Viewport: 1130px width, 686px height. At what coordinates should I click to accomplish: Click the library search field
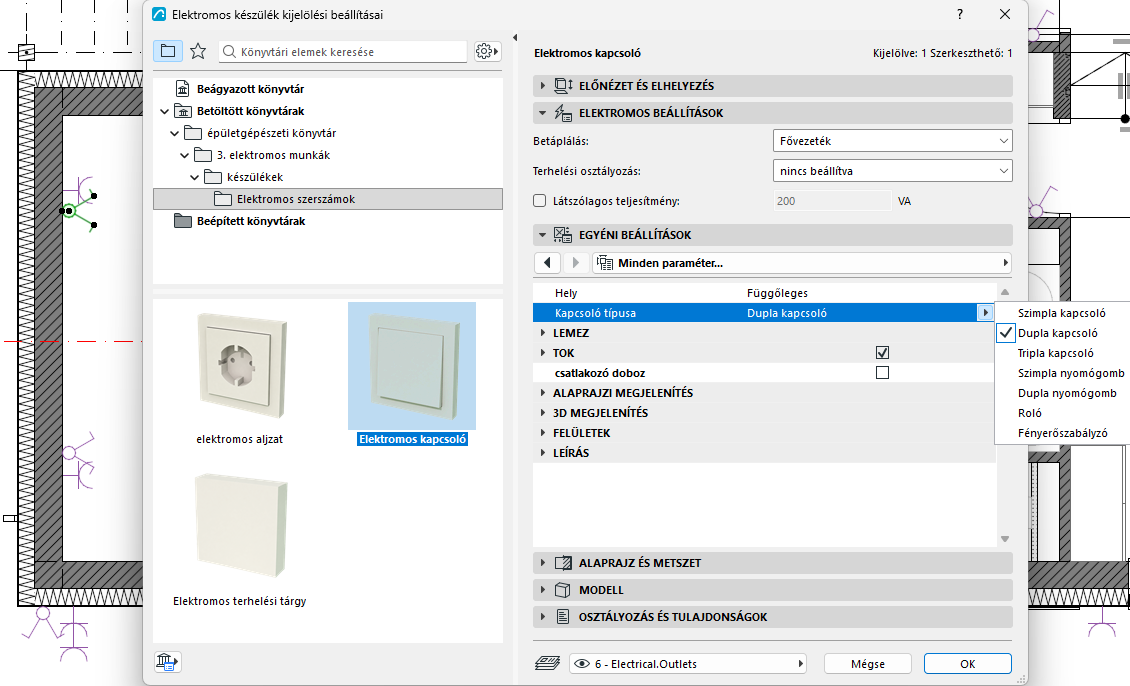343,52
